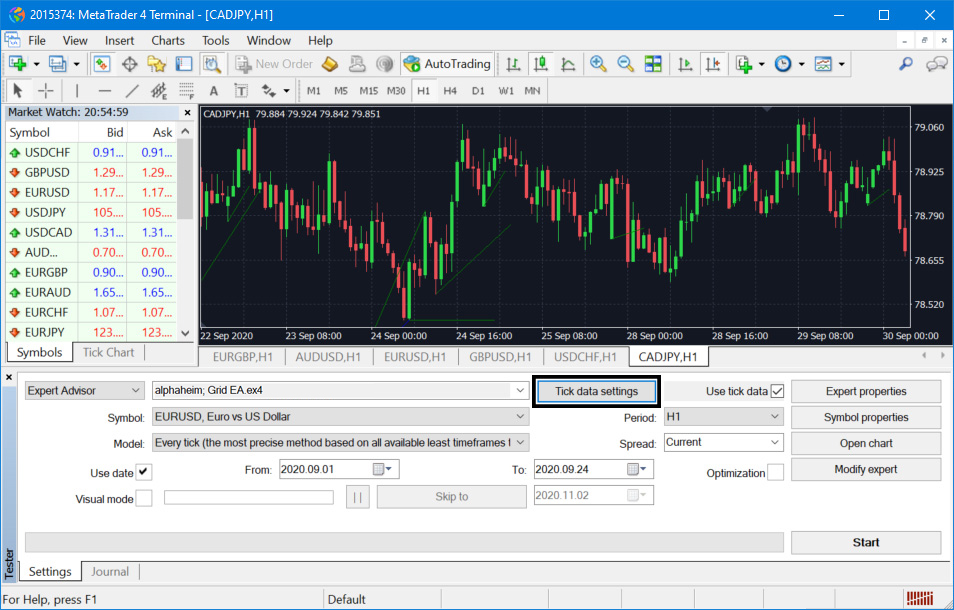Viewport: 954px width, 610px height.
Task: Open the Symbol EURUSD dropdown
Action: point(340,417)
